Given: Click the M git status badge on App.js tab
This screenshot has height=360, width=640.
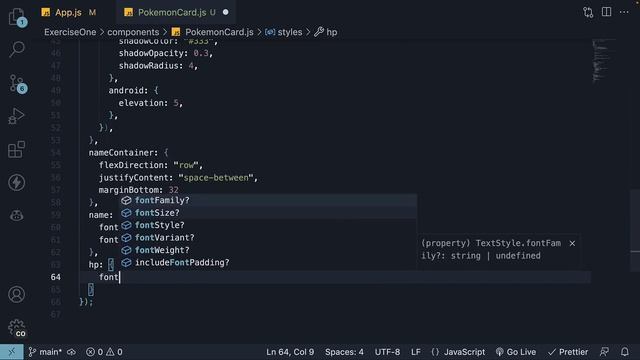Looking at the screenshot, I should [x=92, y=12].
